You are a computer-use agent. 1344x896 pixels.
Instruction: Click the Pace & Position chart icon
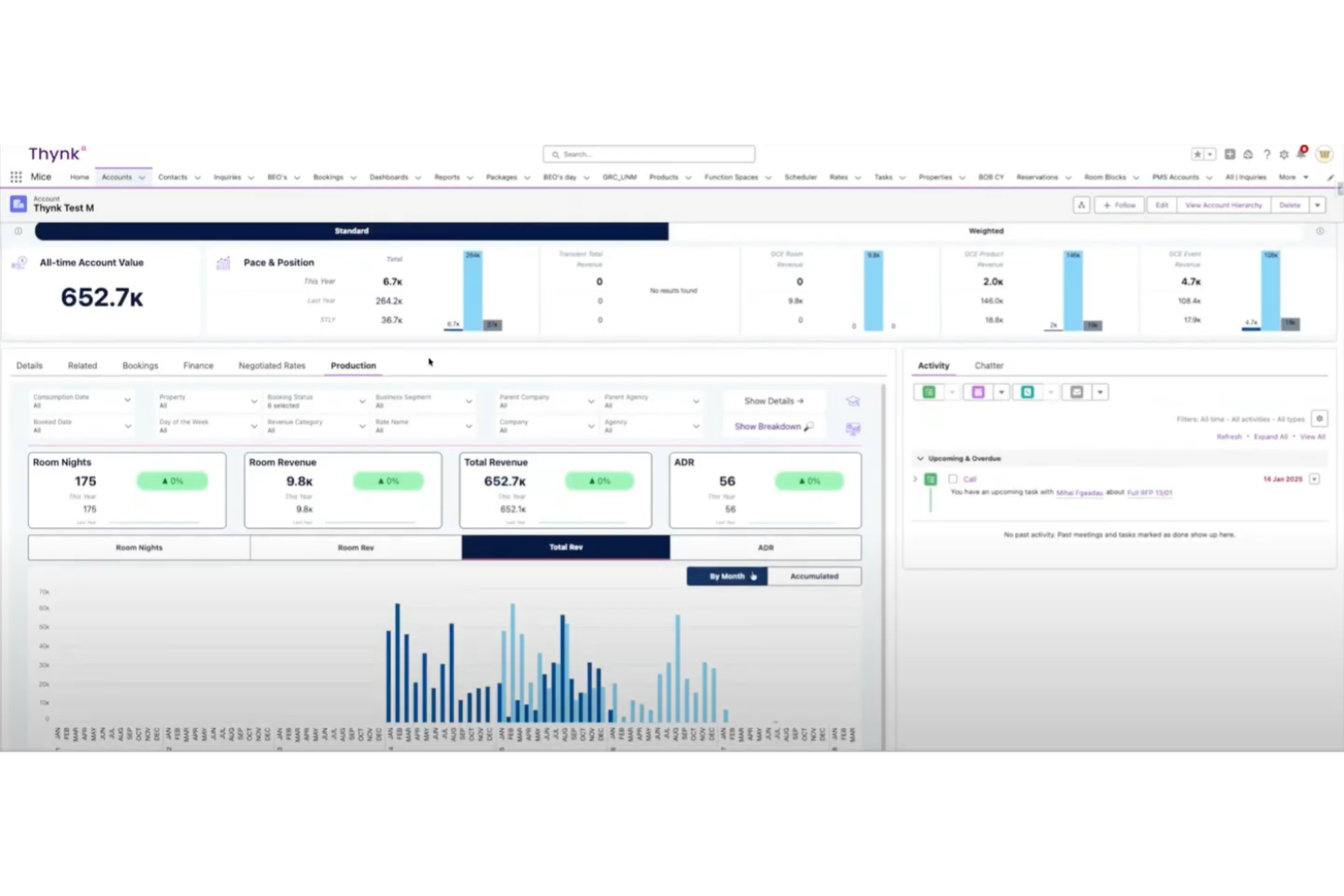pos(223,263)
